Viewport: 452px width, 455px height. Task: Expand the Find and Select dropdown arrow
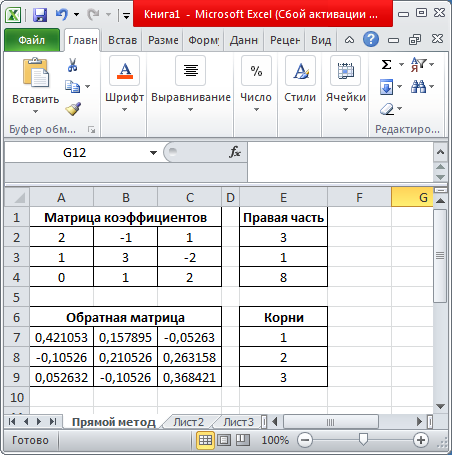point(432,87)
